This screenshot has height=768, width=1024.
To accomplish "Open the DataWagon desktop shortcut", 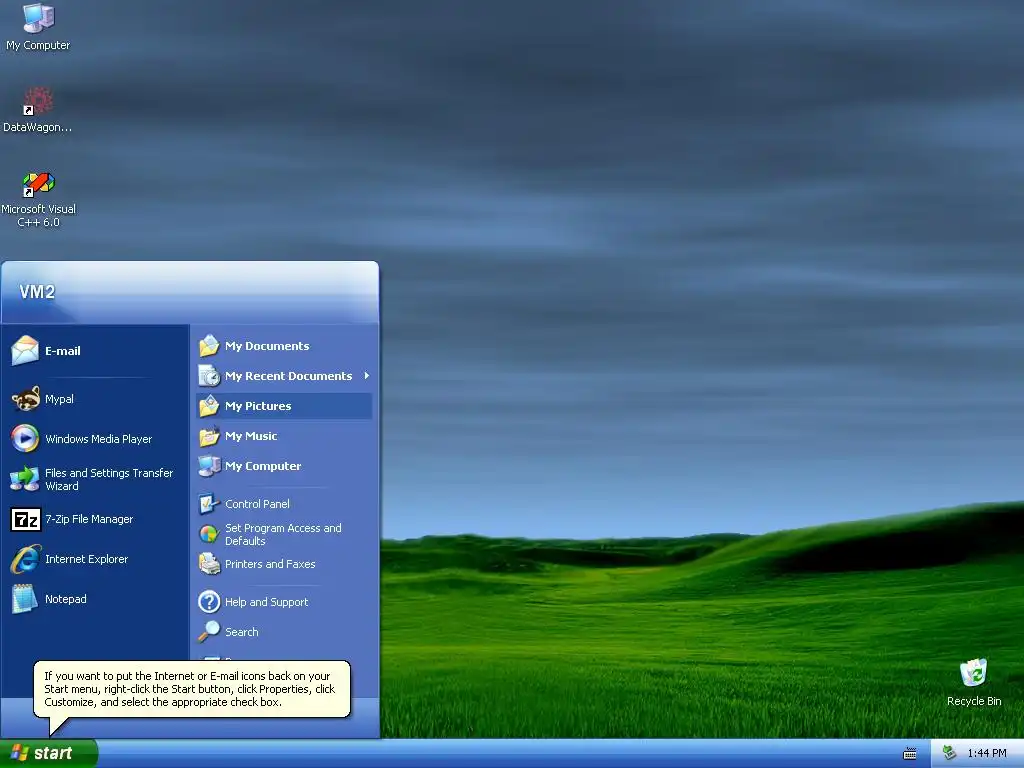I will click(37, 110).
